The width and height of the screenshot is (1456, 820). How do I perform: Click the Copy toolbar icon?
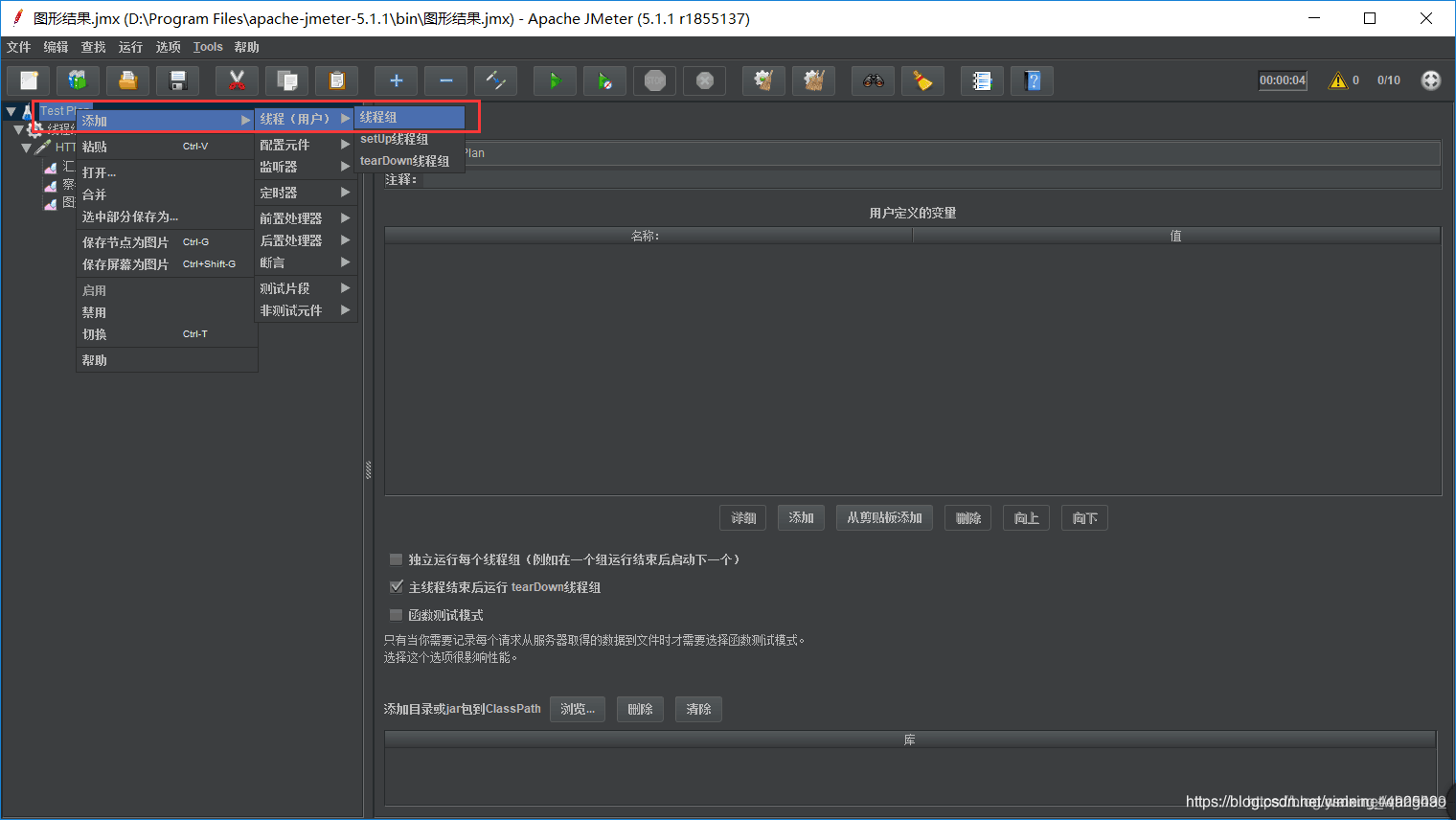click(286, 80)
